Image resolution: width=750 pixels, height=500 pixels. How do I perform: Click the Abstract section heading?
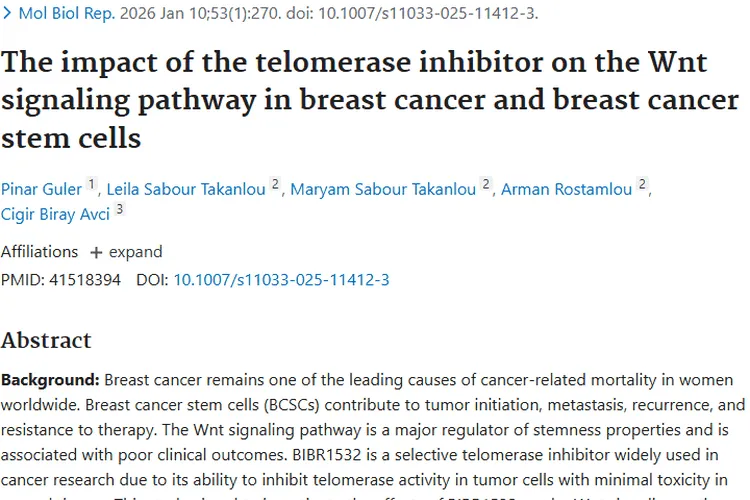click(x=46, y=340)
